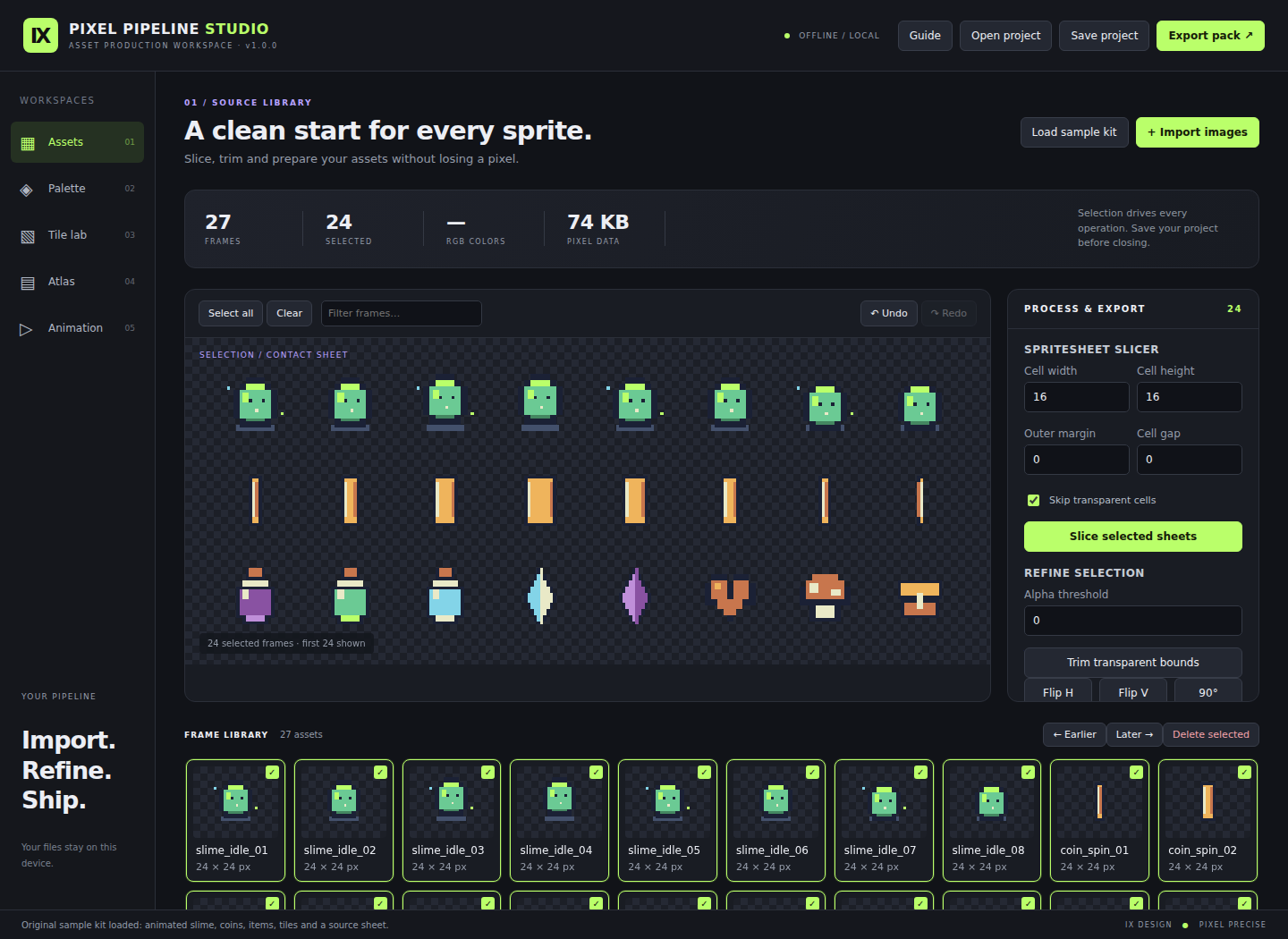Click the Atlas list icon
This screenshot has width=1288, height=939.
28,283
